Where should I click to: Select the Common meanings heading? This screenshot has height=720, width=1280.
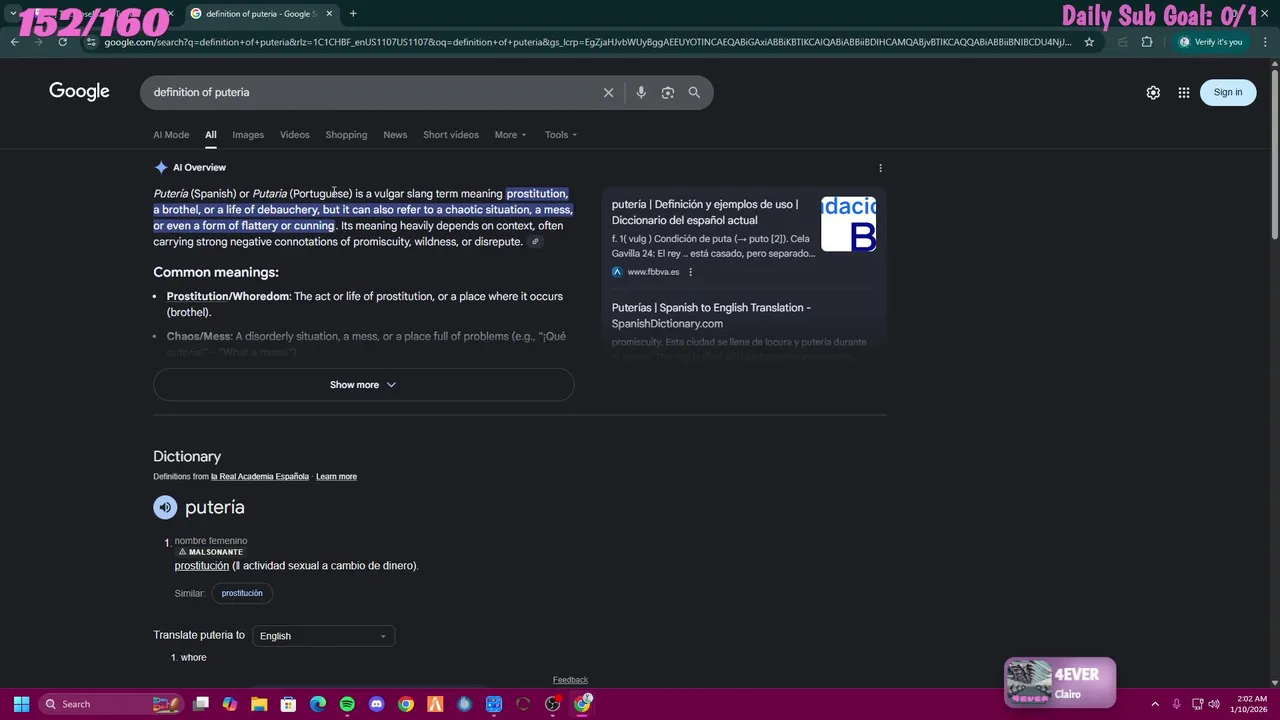pyautogui.click(x=216, y=272)
